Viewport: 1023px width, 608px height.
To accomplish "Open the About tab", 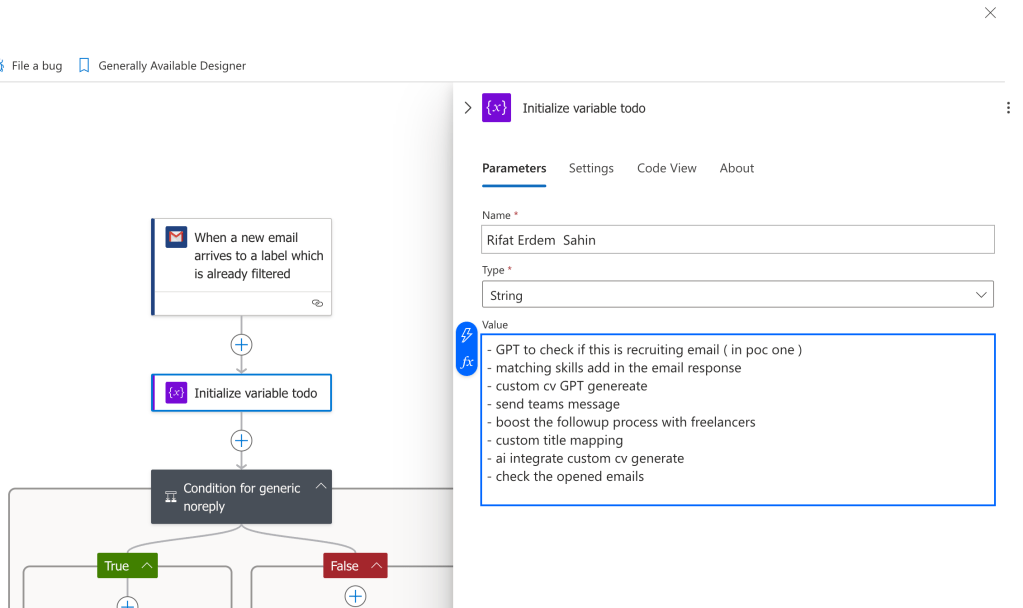I will pyautogui.click(x=737, y=168).
